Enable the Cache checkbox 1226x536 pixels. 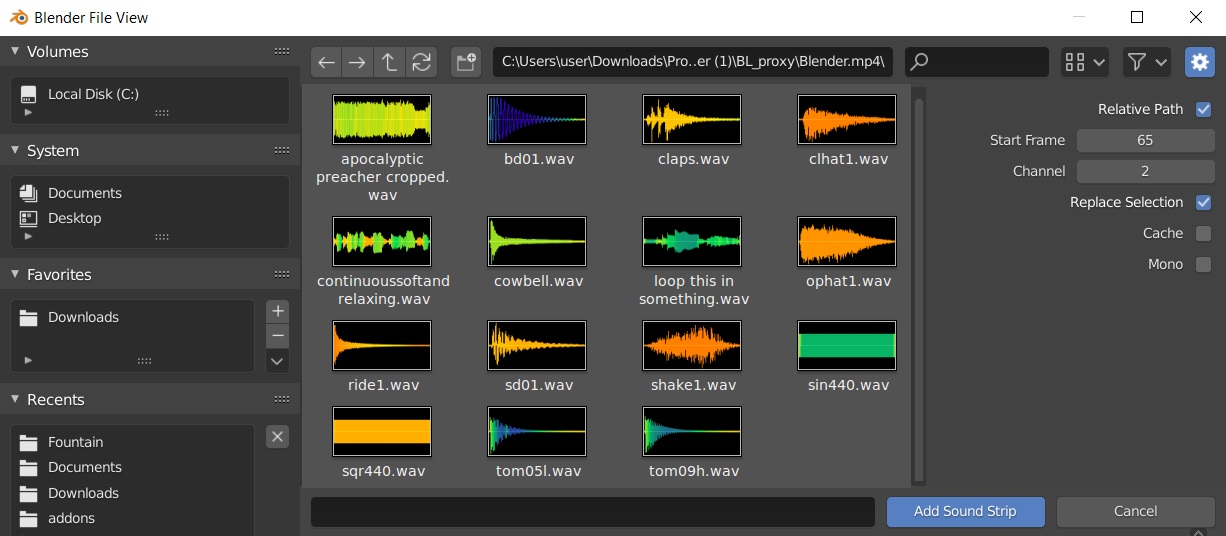click(1203, 233)
